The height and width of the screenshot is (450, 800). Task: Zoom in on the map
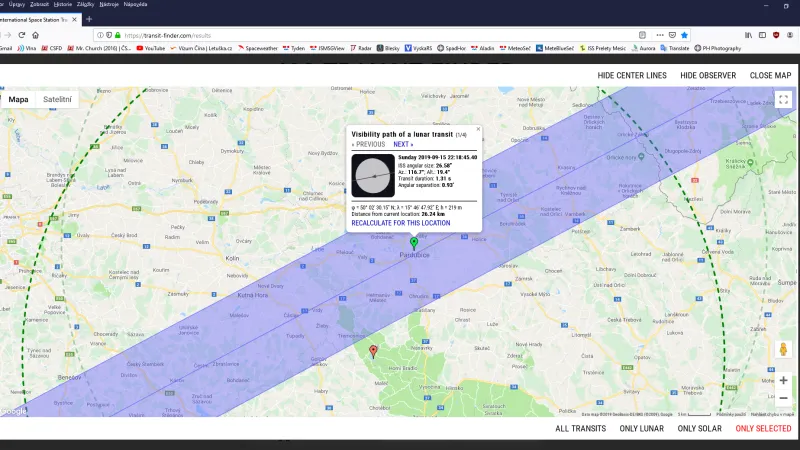click(783, 380)
